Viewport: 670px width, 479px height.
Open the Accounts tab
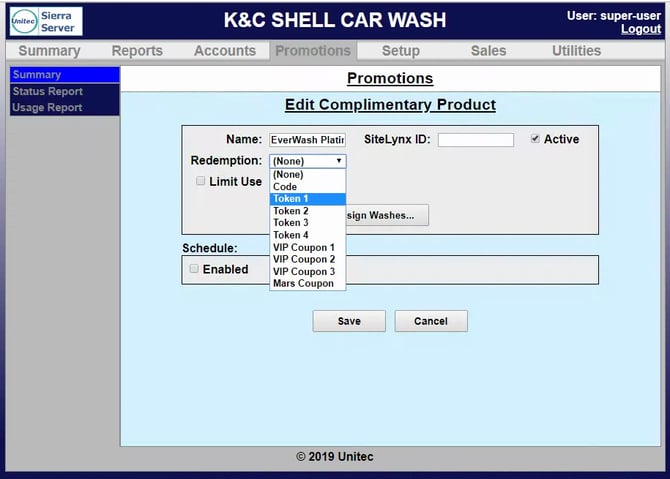pos(225,51)
